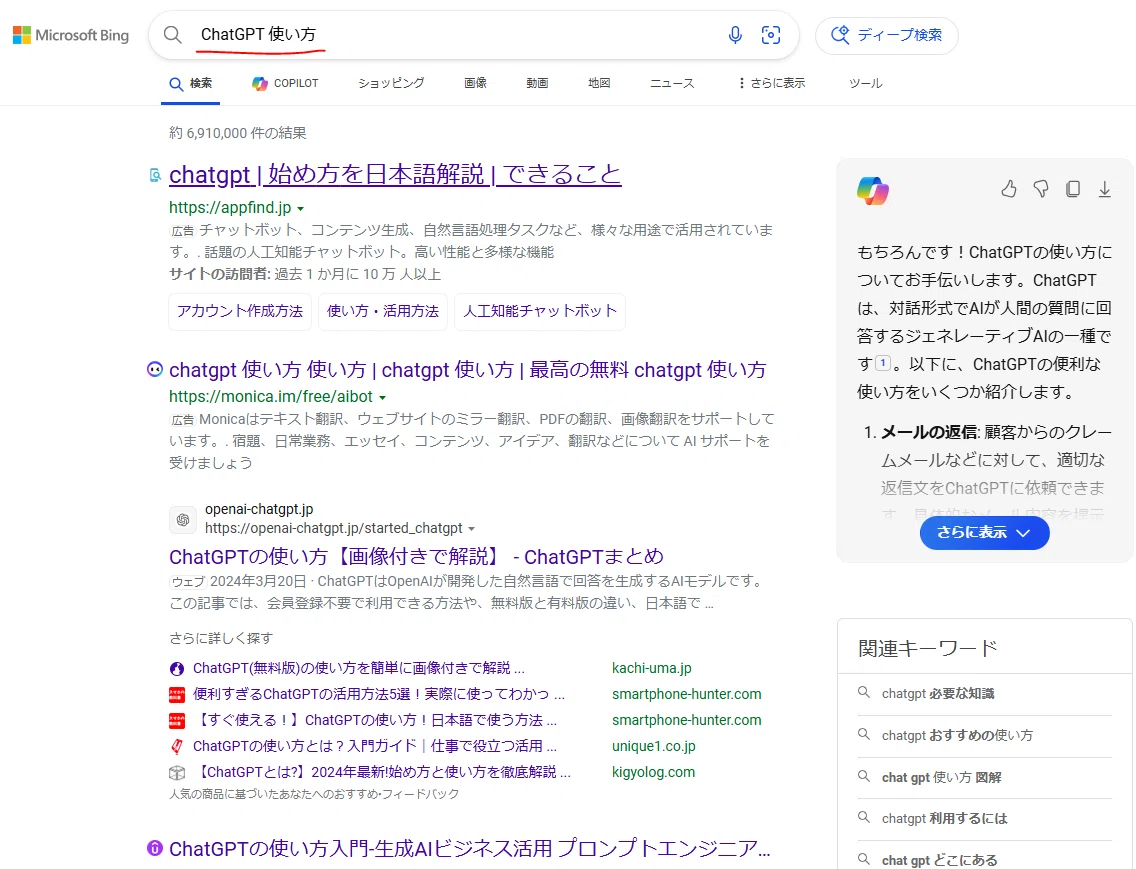The height and width of the screenshot is (869, 1136).
Task: Click the magnifier icon in search box
Action: tap(172, 35)
